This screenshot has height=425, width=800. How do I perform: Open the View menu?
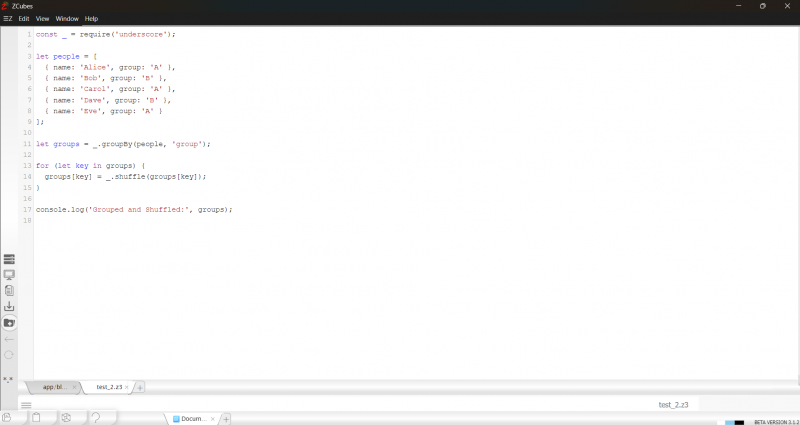click(42, 18)
